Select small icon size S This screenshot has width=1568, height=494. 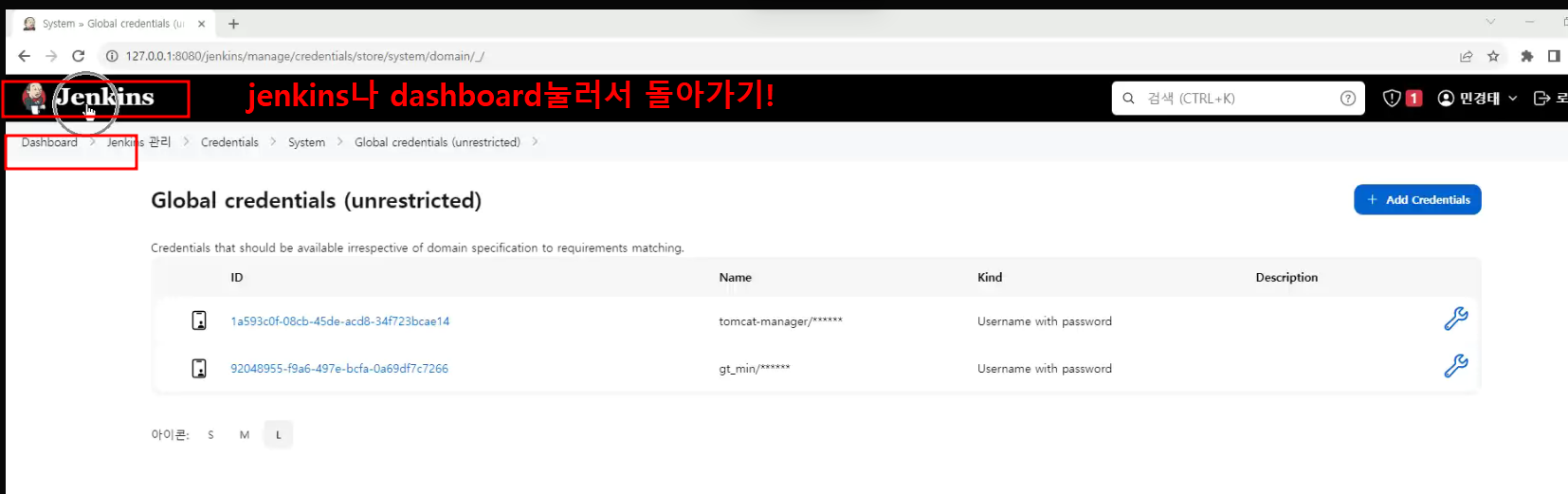210,435
